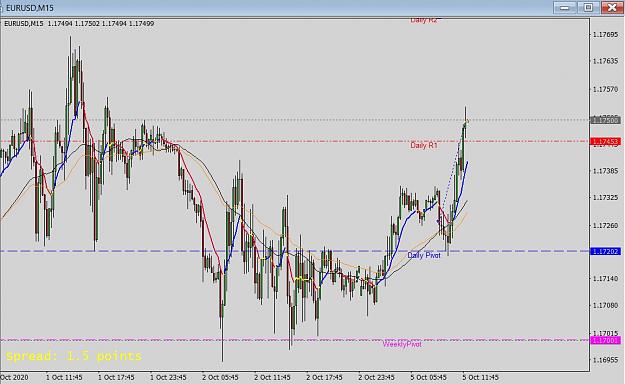Click the 1.16955 price axis label
This screenshot has width=625, height=384.
(x=605, y=360)
